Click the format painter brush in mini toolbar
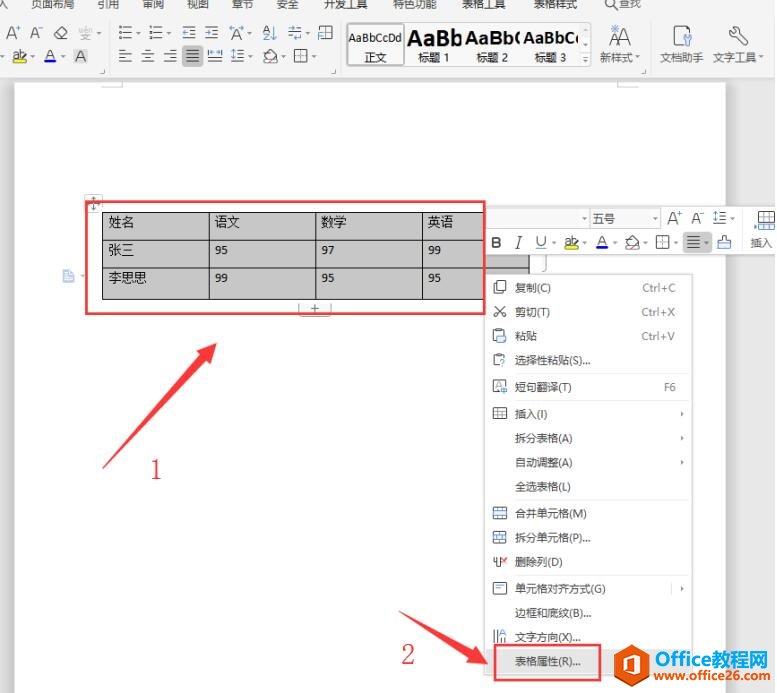 pyautogui.click(x=724, y=242)
